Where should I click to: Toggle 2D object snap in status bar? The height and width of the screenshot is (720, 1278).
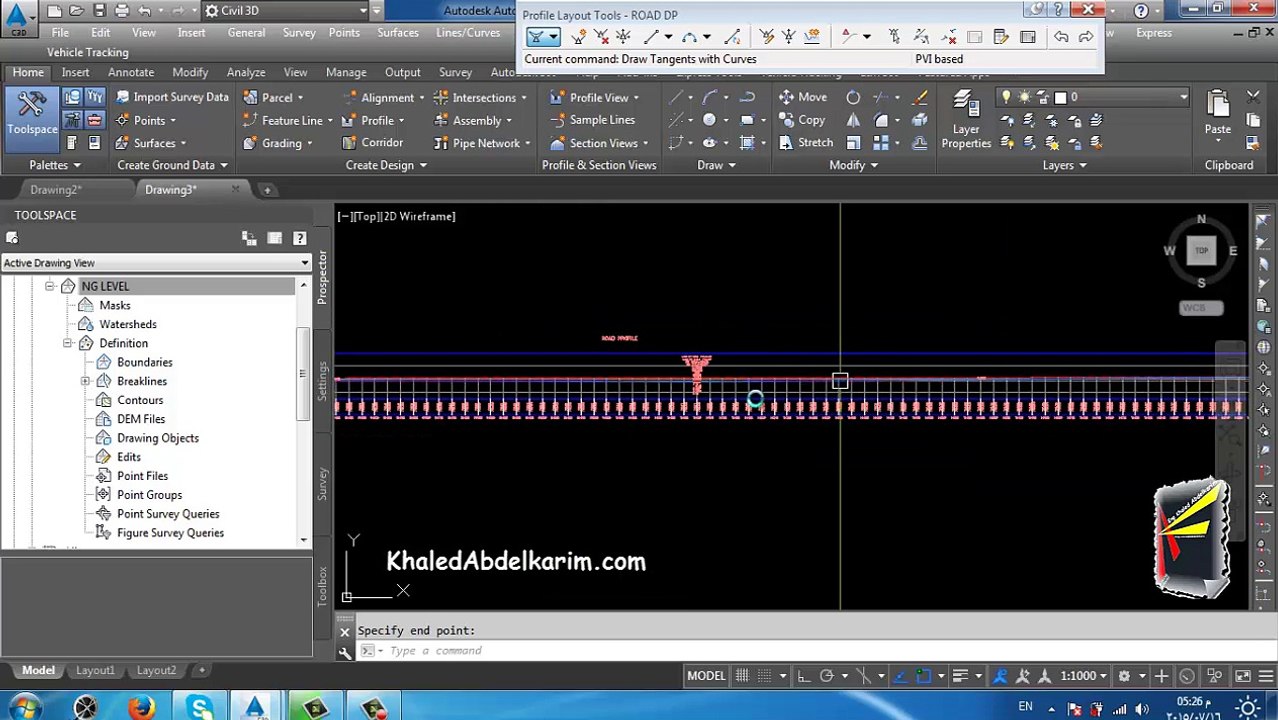click(x=924, y=676)
